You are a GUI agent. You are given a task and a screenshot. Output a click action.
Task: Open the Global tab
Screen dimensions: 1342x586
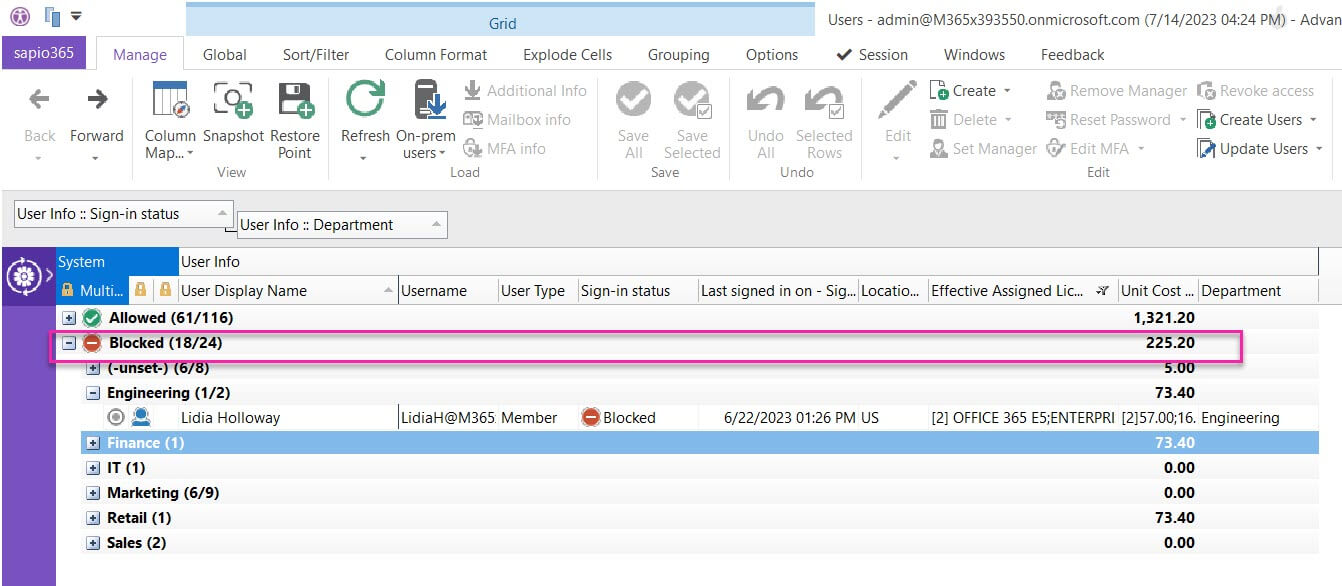(225, 55)
